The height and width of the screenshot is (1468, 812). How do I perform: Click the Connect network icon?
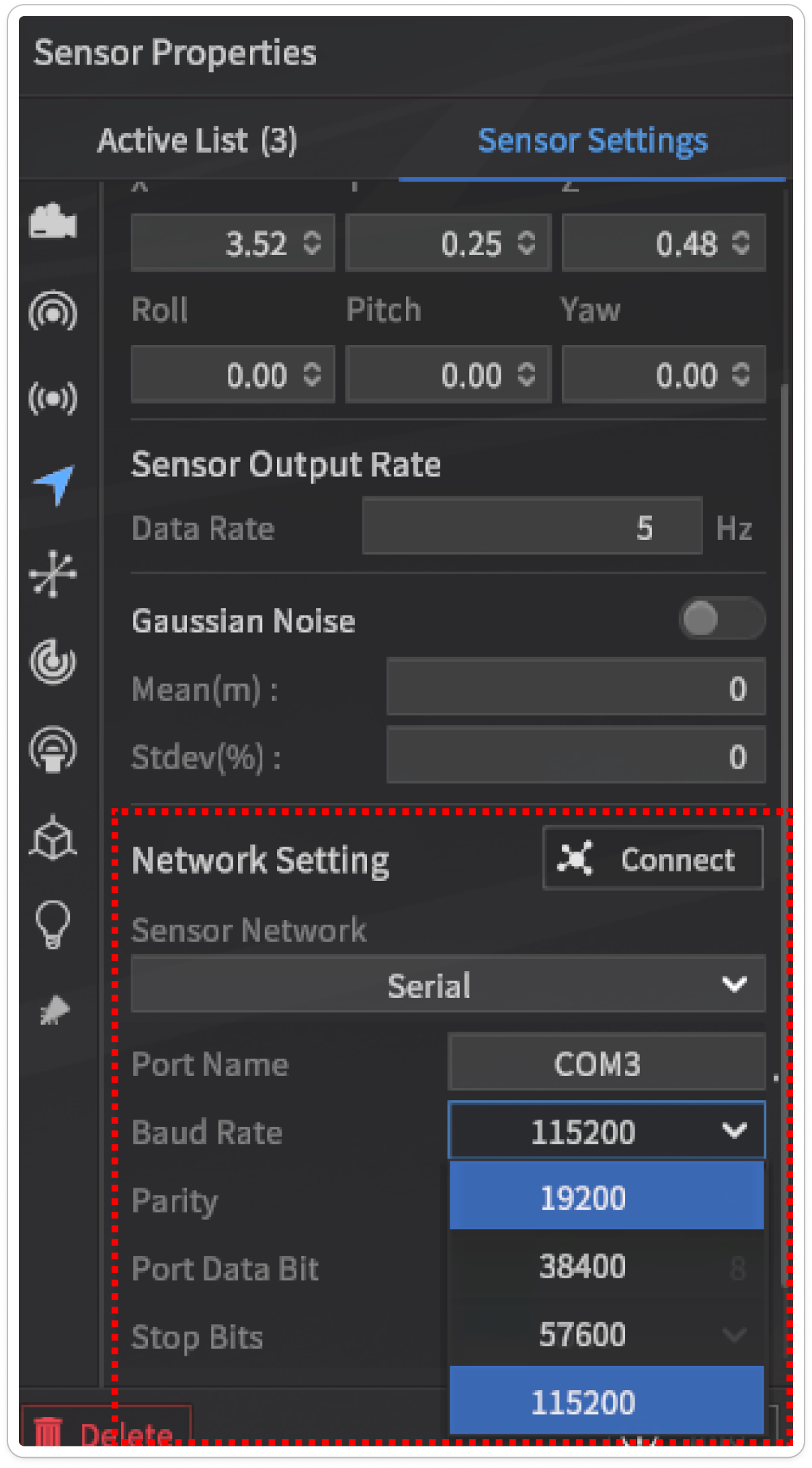(x=575, y=858)
